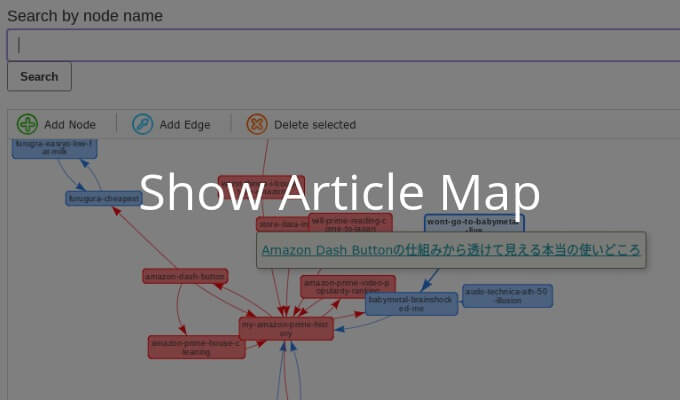Click the blue Add Edge icon

tap(143, 124)
